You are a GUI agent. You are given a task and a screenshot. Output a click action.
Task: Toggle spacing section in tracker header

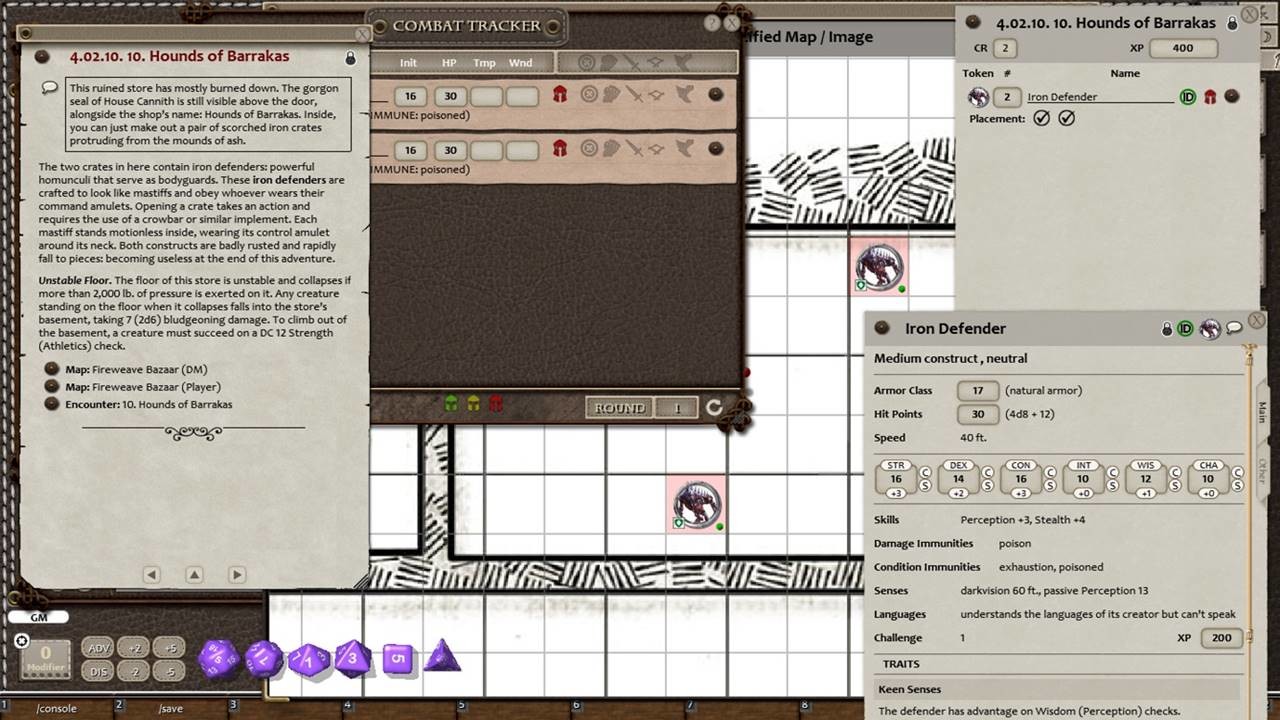[x=656, y=63]
